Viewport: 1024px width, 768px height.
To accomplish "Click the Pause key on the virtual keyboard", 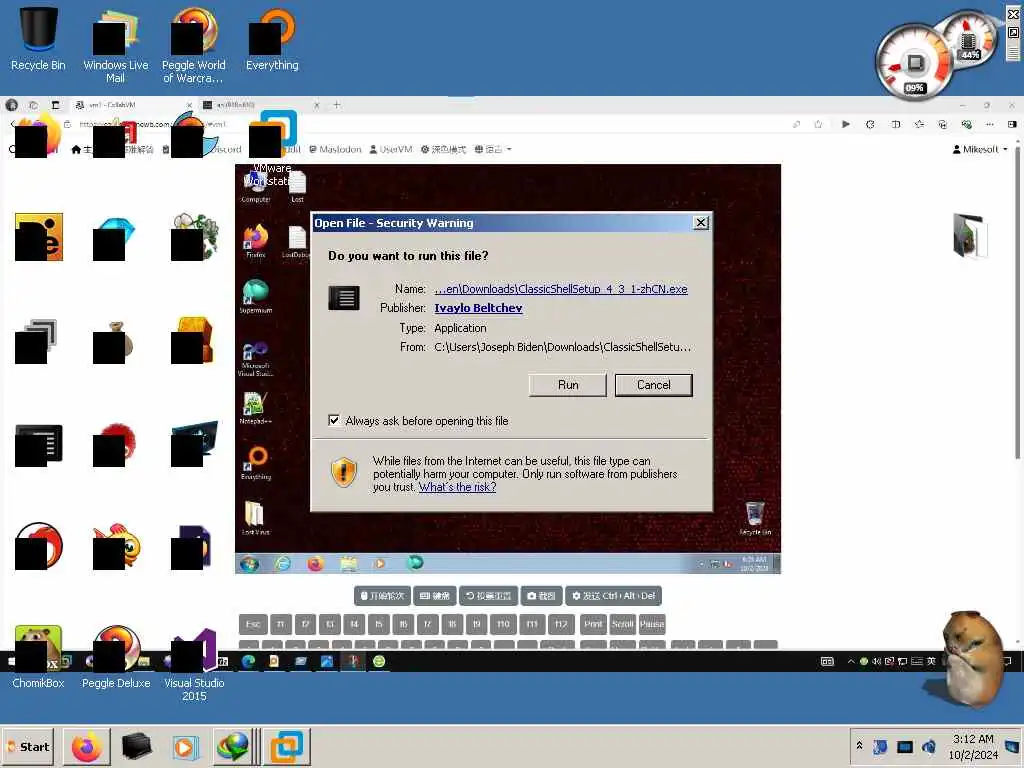I will coord(652,624).
